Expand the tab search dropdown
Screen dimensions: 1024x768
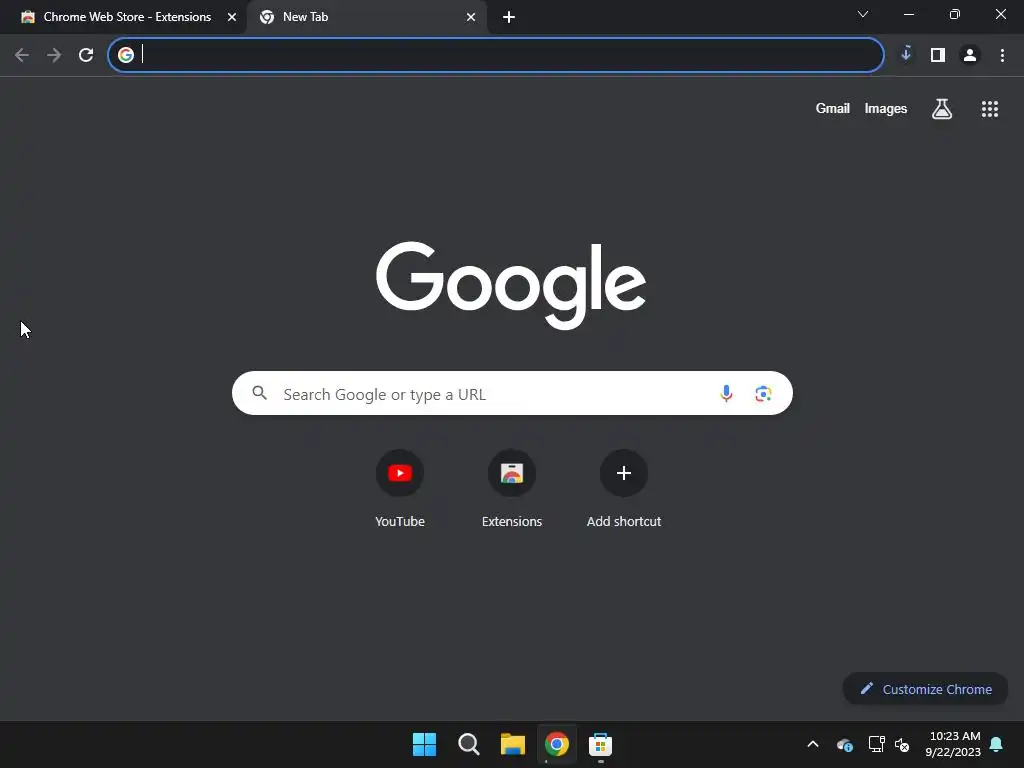coord(863,14)
